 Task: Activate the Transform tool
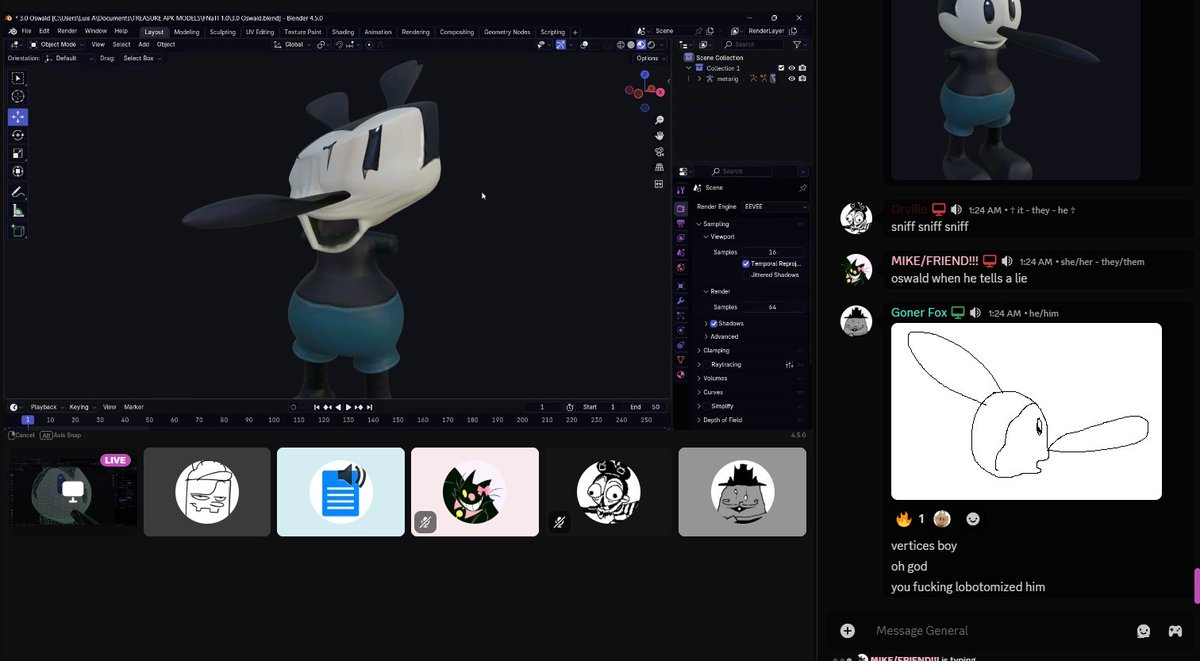[x=18, y=171]
